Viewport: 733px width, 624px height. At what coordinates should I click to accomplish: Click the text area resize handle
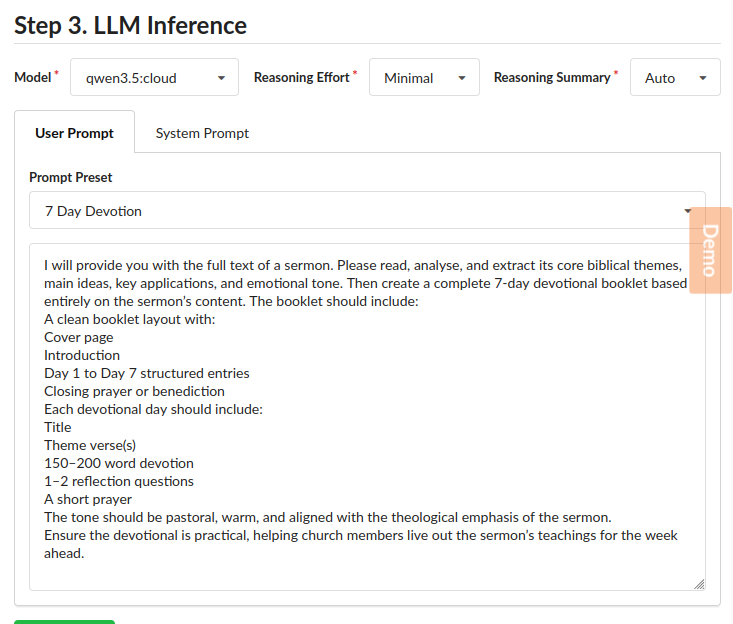[699, 584]
